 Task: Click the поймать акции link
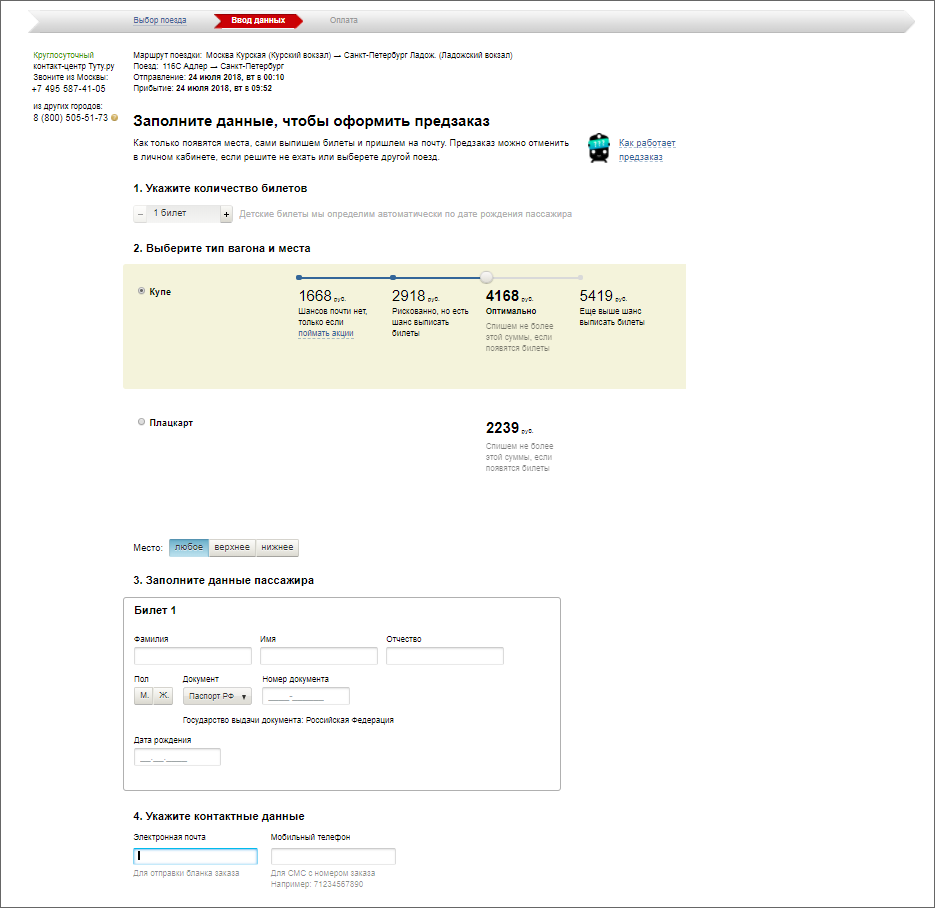[x=325, y=333]
